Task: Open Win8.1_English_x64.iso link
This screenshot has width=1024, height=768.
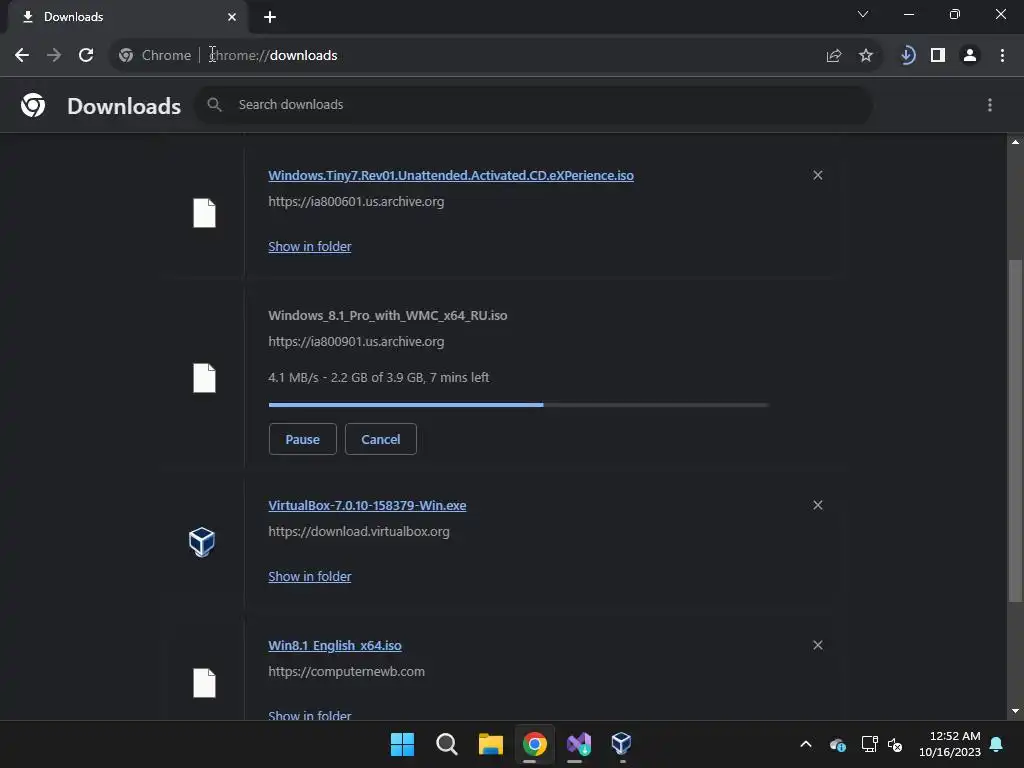Action: 334,645
